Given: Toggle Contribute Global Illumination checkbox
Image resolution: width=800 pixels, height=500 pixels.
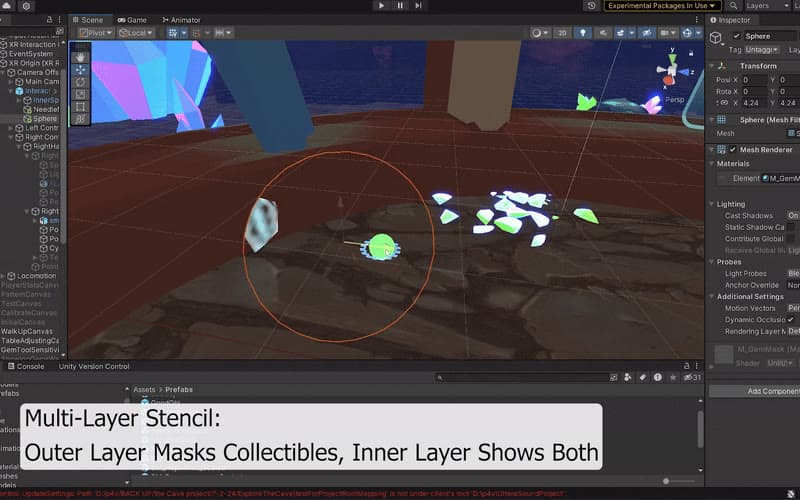Looking at the screenshot, I should (791, 239).
